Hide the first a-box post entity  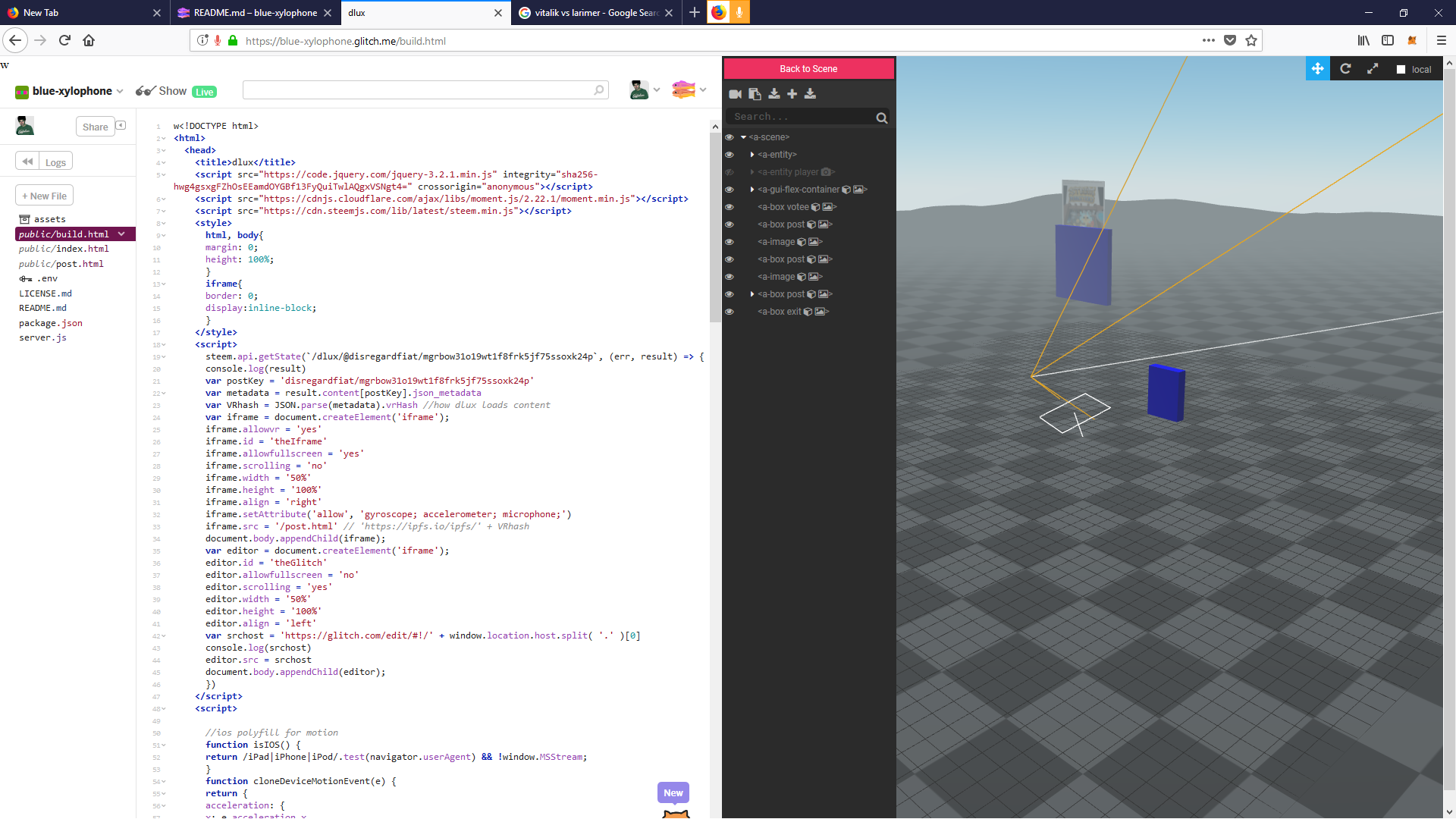click(x=730, y=224)
